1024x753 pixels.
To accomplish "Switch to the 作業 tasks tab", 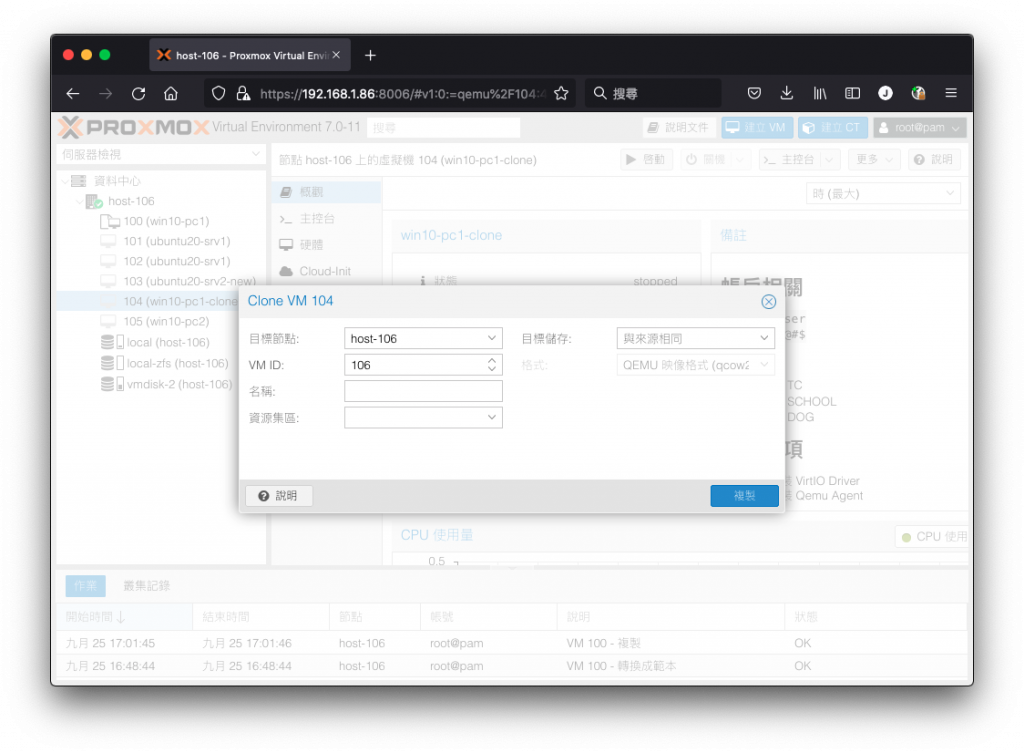I will coord(85,586).
